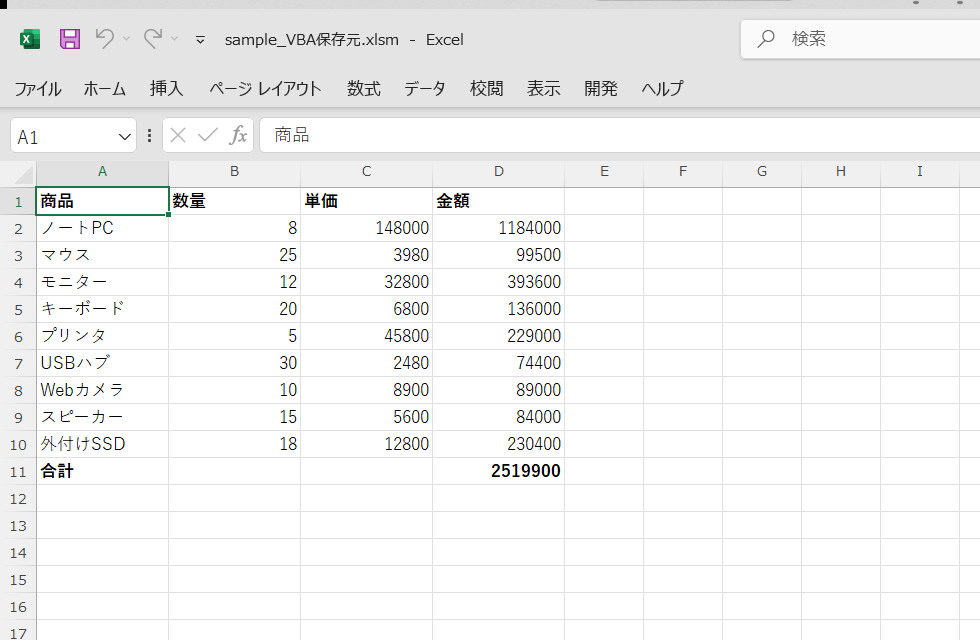Focus the 検索 search box
This screenshot has width=980, height=640.
click(x=860, y=39)
